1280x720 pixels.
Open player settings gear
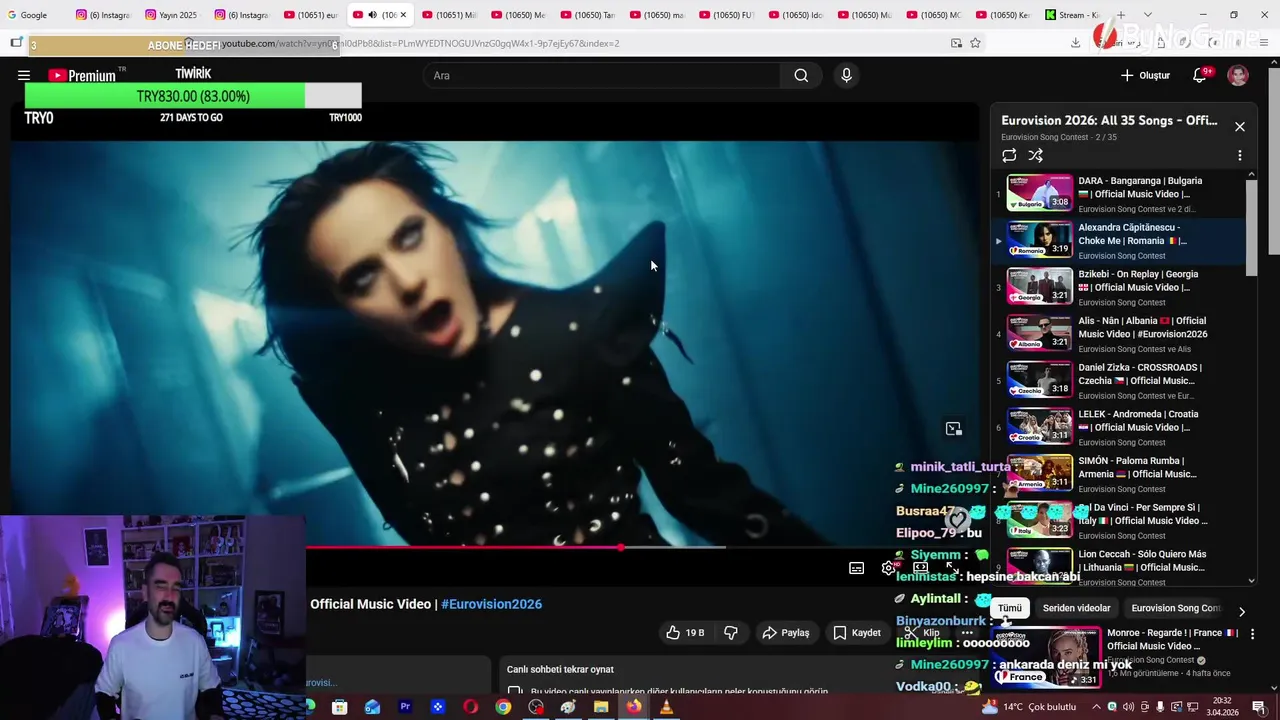click(888, 568)
